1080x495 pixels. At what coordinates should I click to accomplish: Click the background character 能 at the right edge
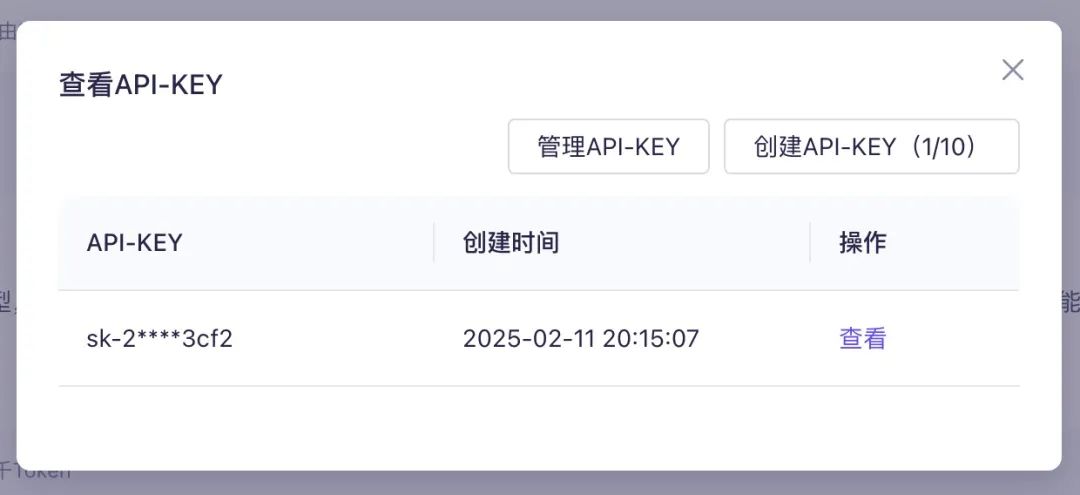(1070, 300)
